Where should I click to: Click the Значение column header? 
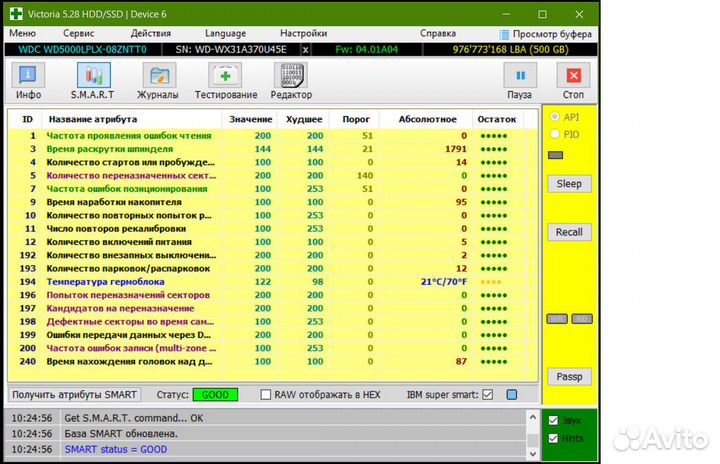click(x=250, y=119)
